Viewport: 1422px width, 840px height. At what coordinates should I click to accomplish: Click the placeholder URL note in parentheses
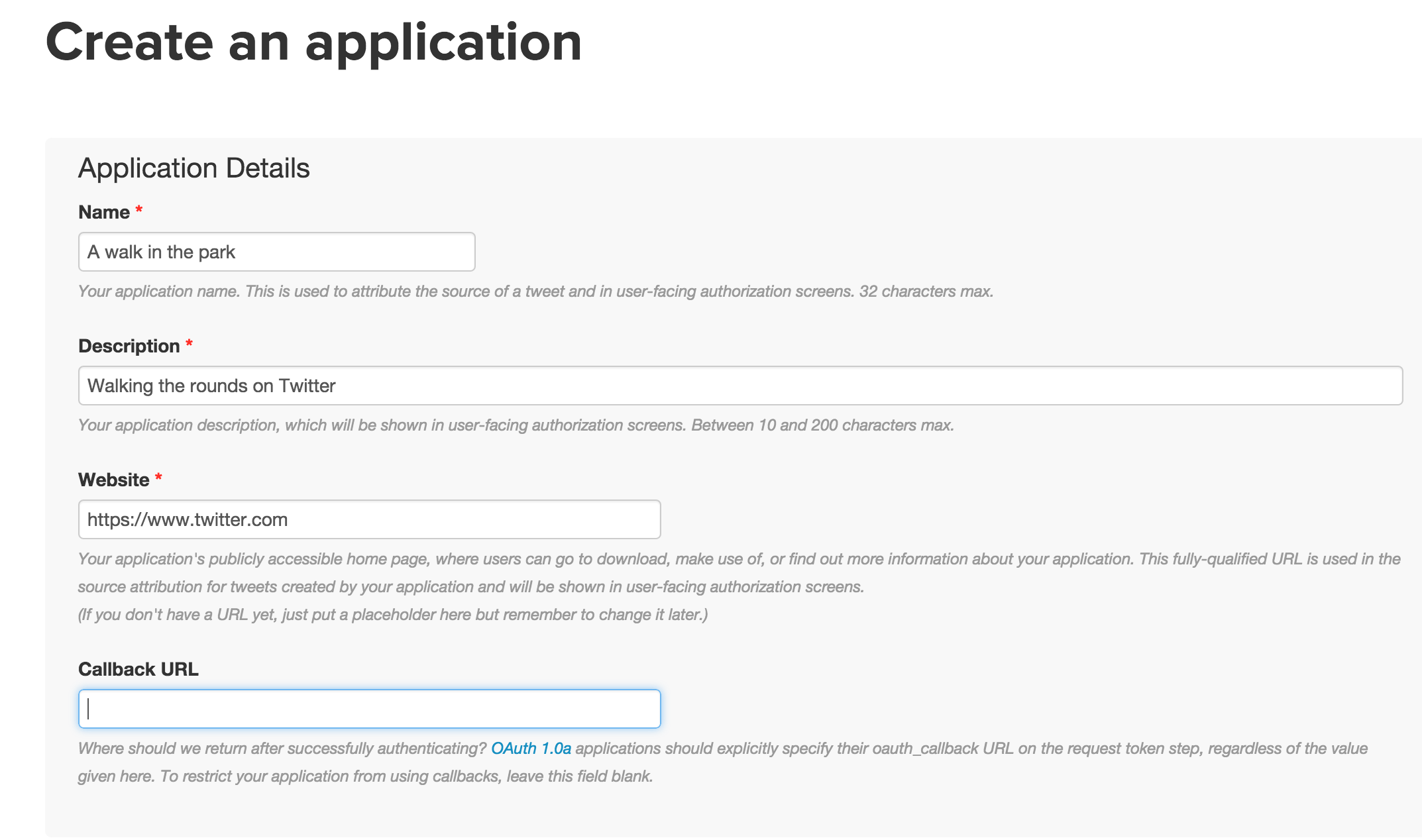393,615
